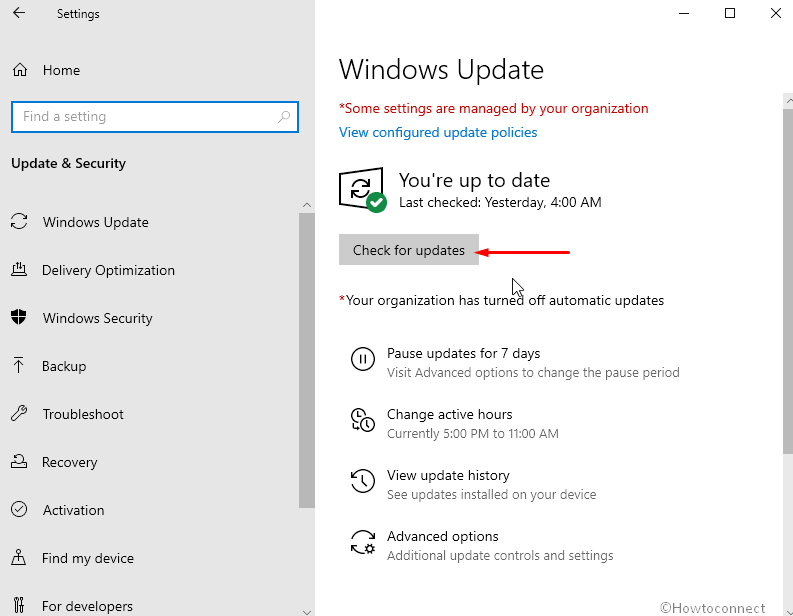Go to Windows Security section
The image size is (793, 616).
click(97, 318)
